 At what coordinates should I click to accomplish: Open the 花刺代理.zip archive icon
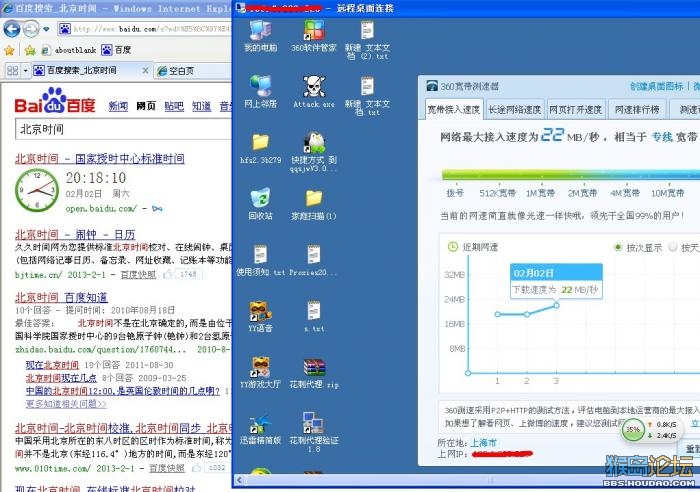314,373
